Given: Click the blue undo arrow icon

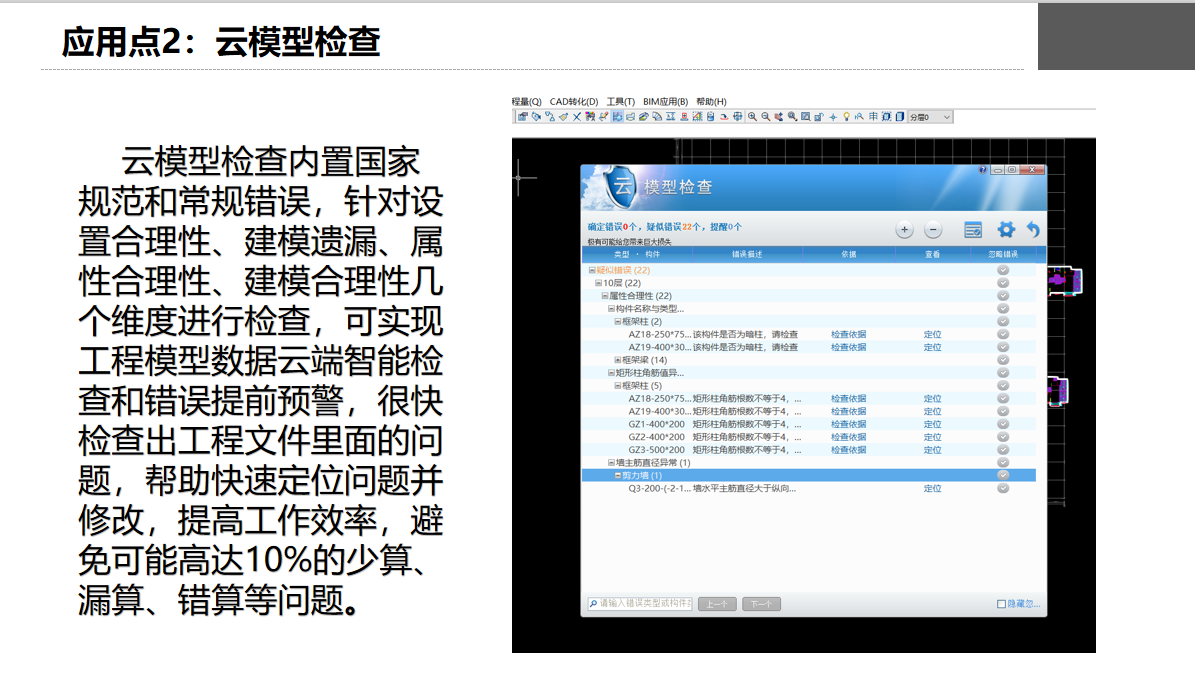Looking at the screenshot, I should [x=1033, y=230].
